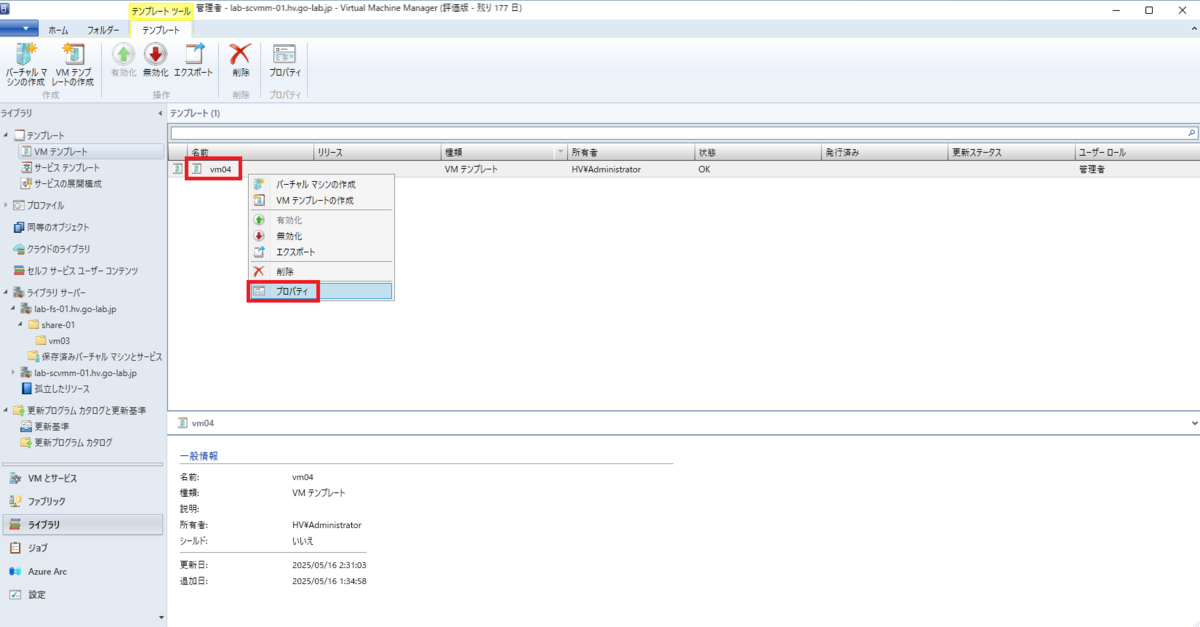
Task: Select 保存済みバーチャル マシンとサービス folder
Action: (94, 356)
